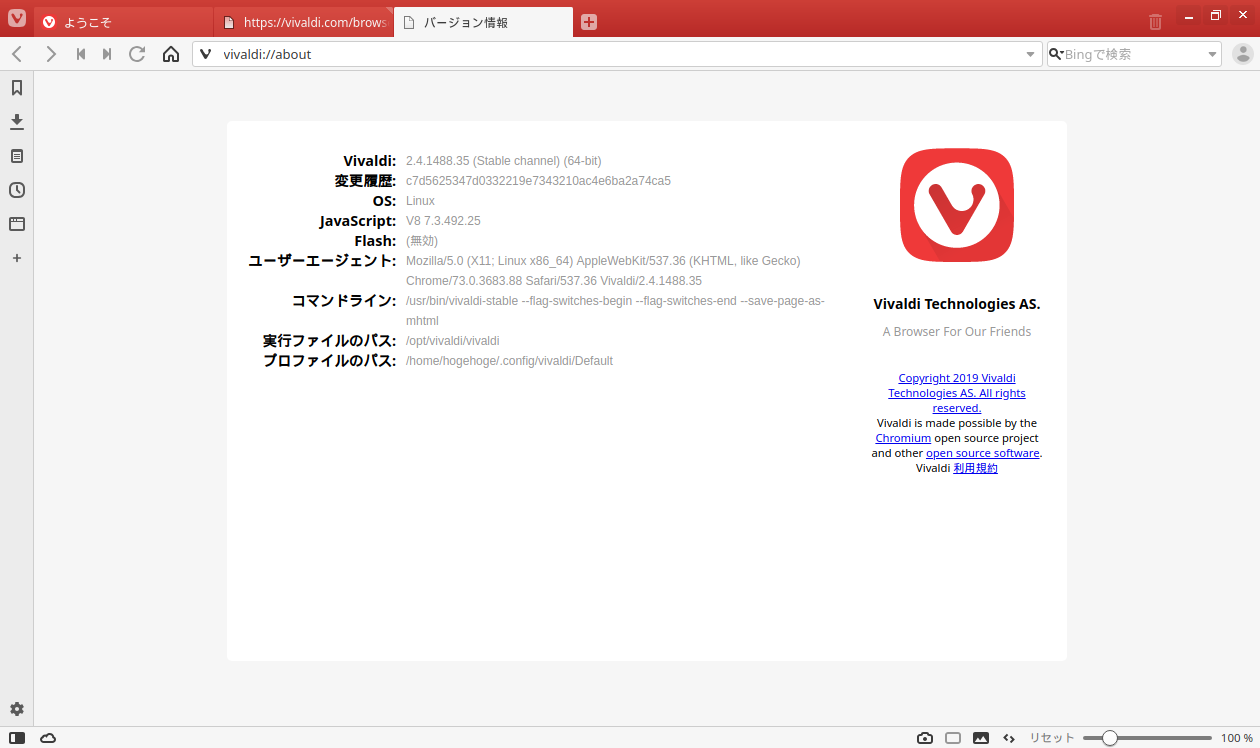Add a new web panel
The image size is (1260, 748).
[x=17, y=258]
